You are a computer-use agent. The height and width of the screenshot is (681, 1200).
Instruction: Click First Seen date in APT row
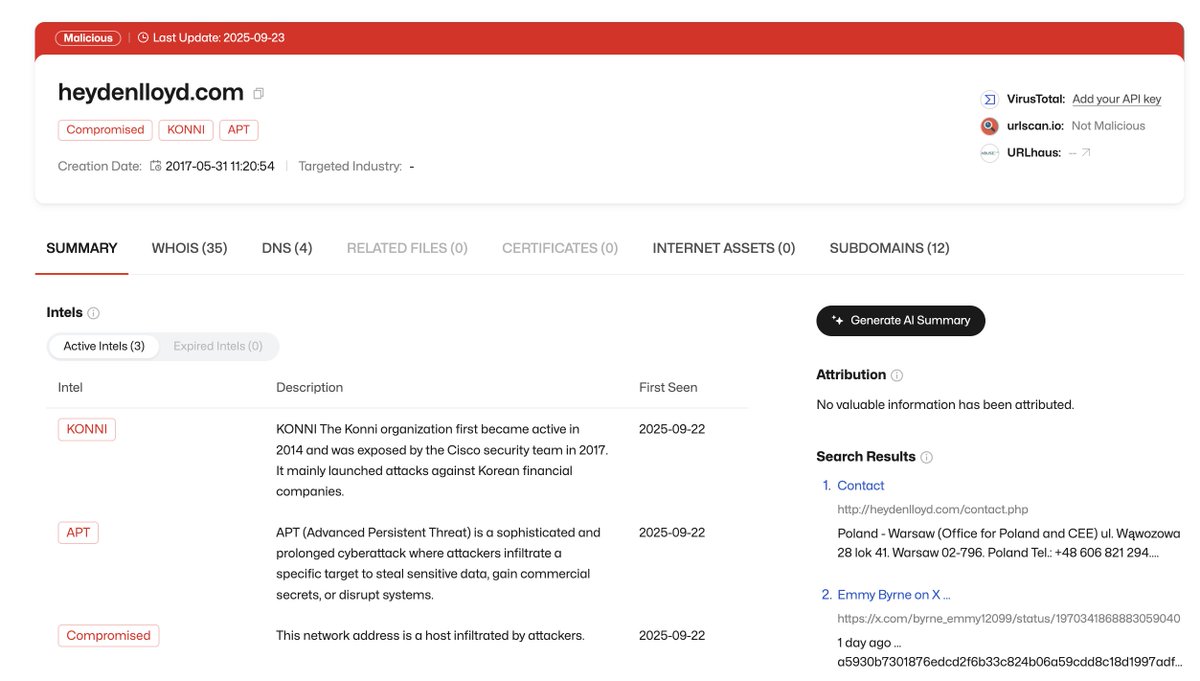pyautogui.click(x=672, y=532)
